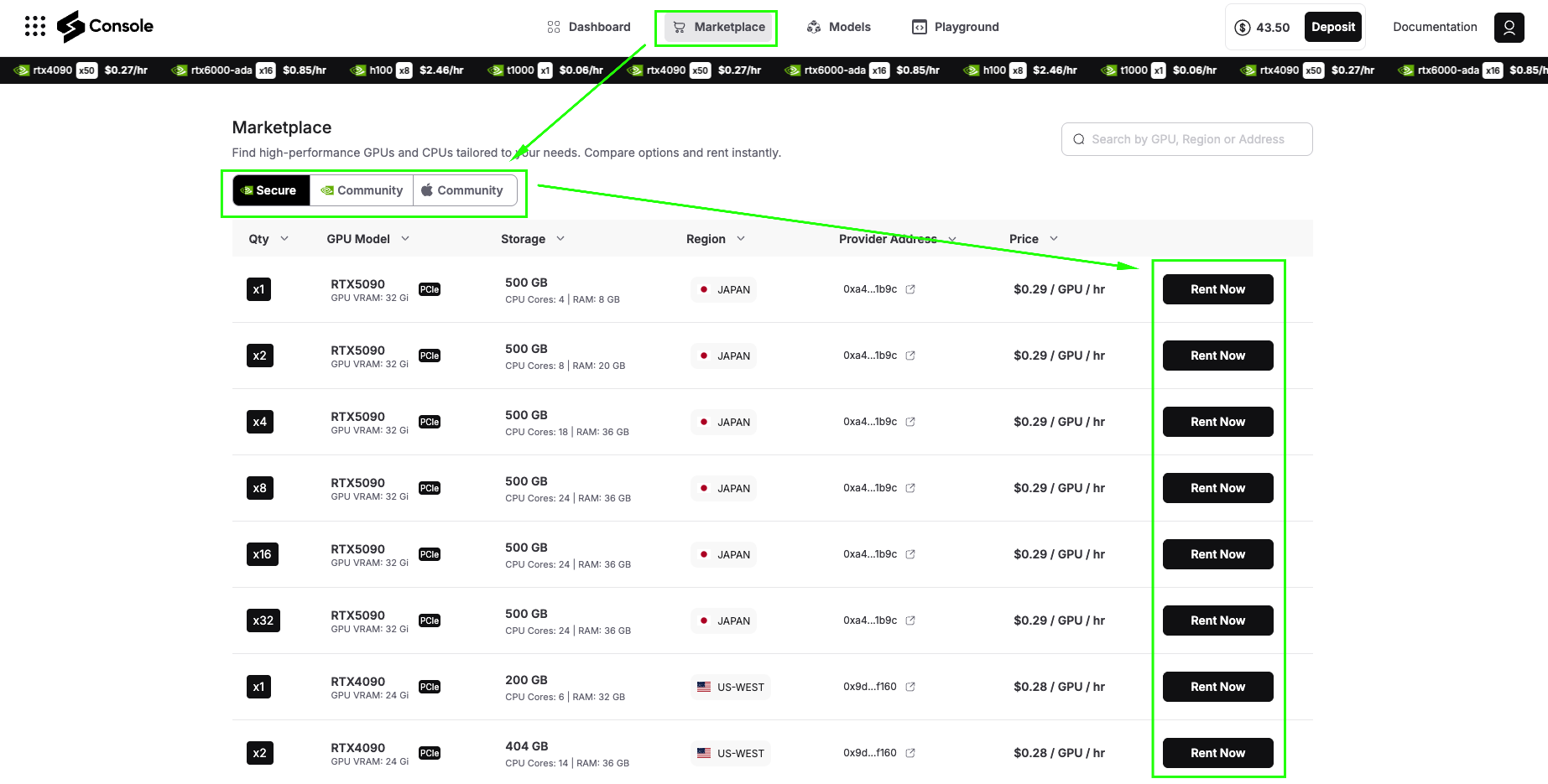This screenshot has height=784, width=1548.
Task: Open the Playground tab
Action: click(956, 27)
